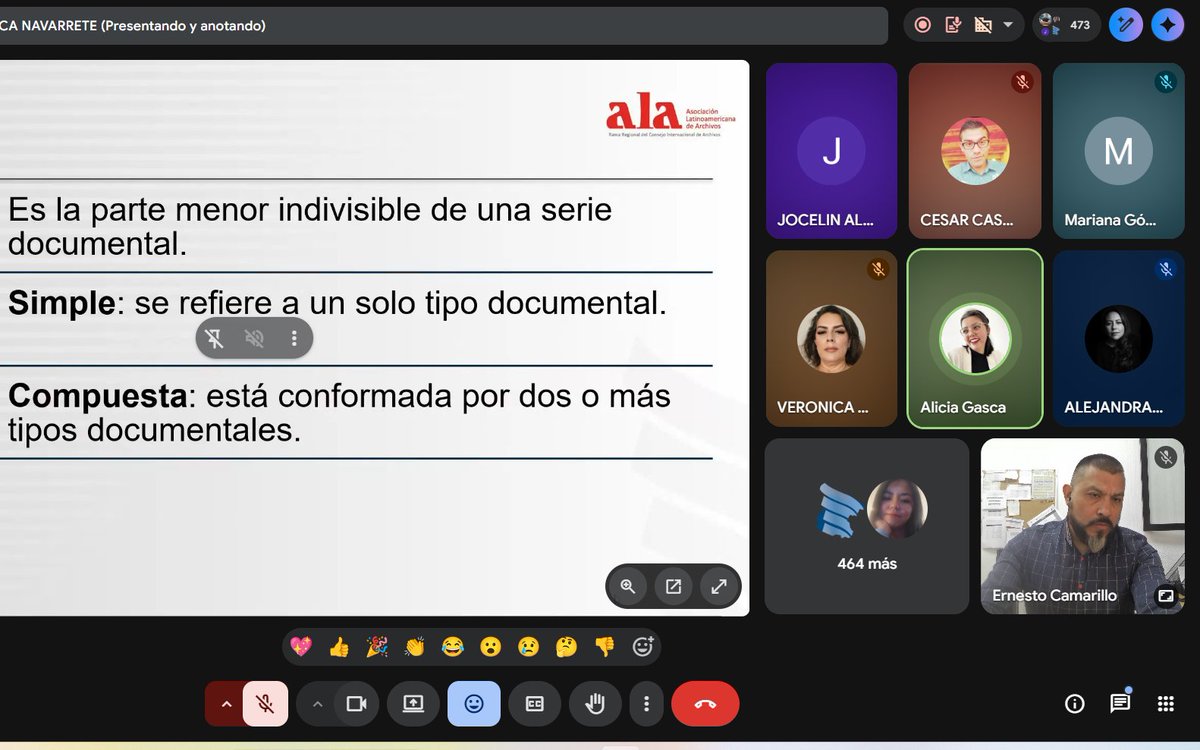Send the sad face reaction
This screenshot has height=750, width=1200.
528,647
